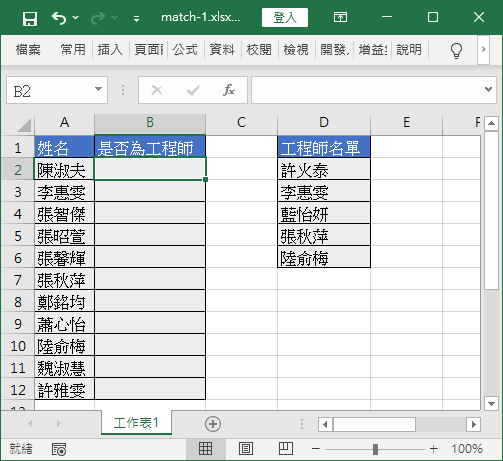The width and height of the screenshot is (503, 461).
Task: Switch to Page Layout view
Action: coord(246,449)
